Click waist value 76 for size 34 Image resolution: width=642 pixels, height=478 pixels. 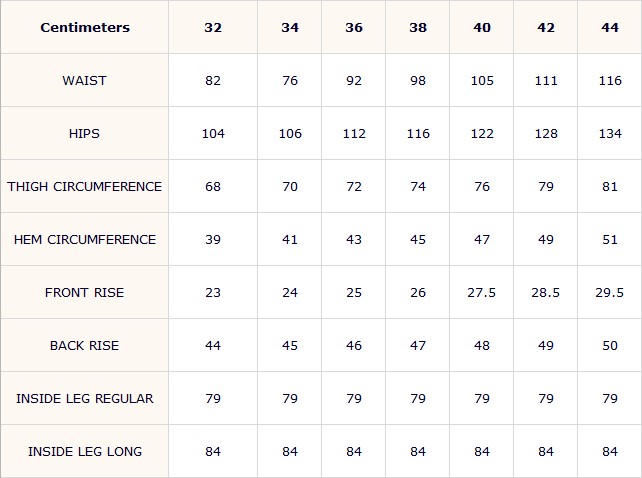tap(290, 80)
